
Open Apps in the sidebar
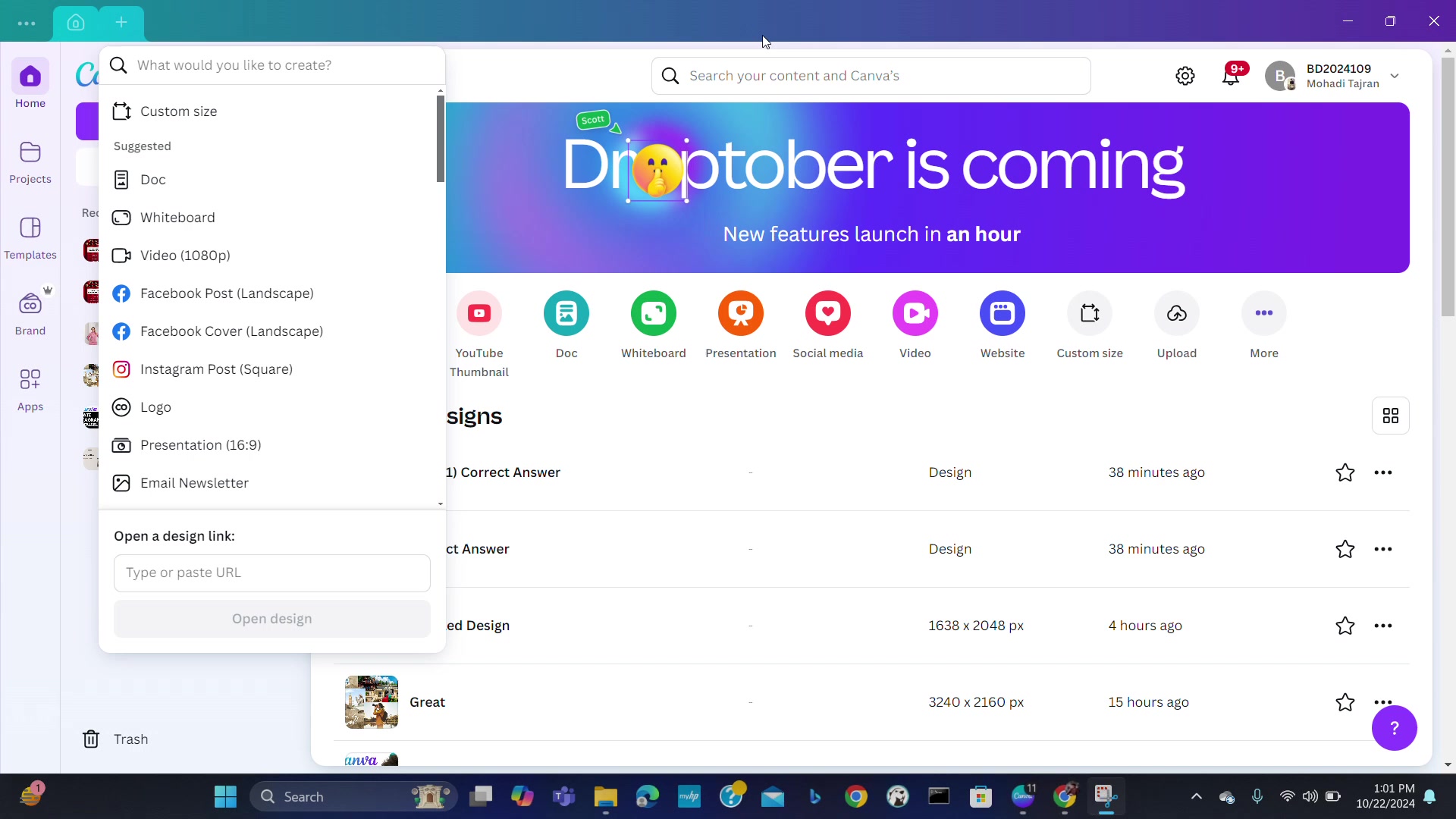[x=30, y=389]
